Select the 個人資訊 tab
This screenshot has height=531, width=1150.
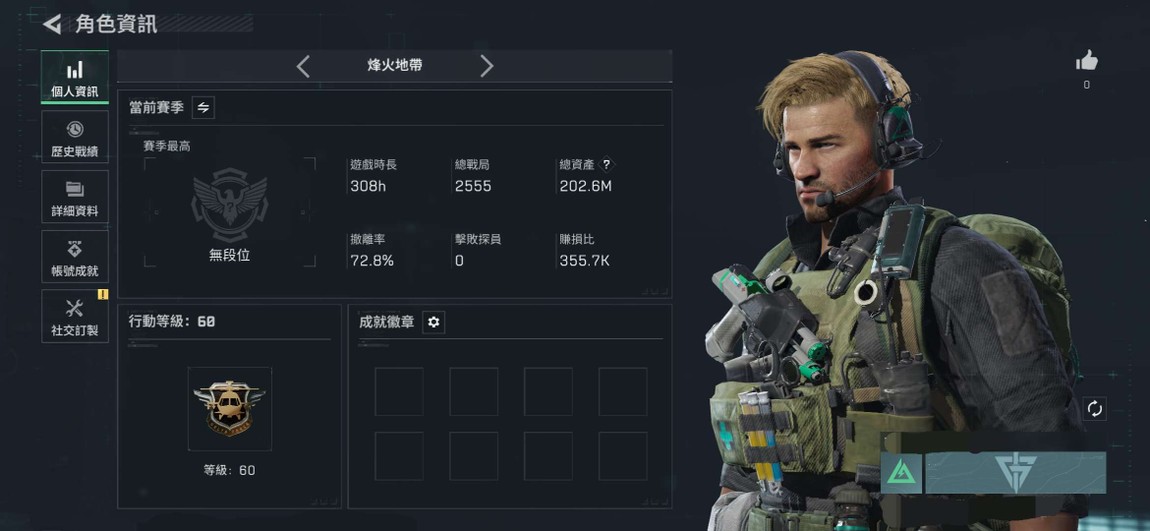pos(75,77)
